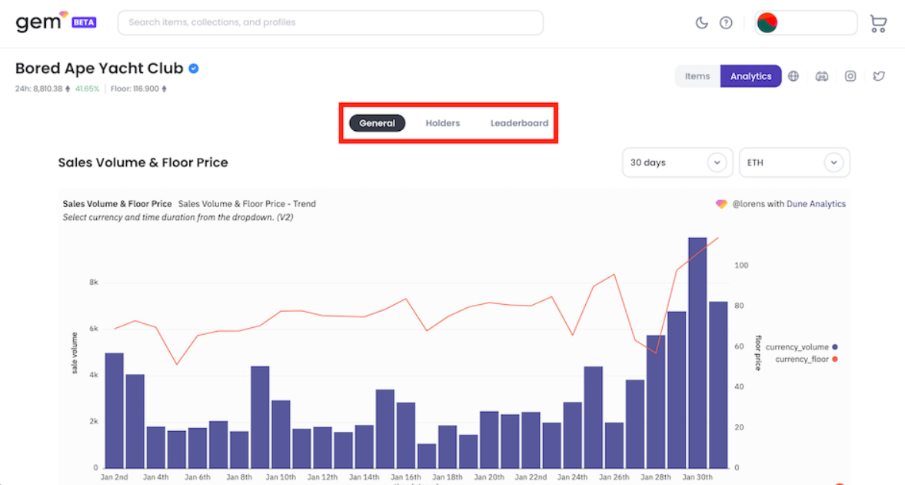Screen dimensions: 905x485
Task: Click the currency_volume purple legend dot
Action: point(835,347)
